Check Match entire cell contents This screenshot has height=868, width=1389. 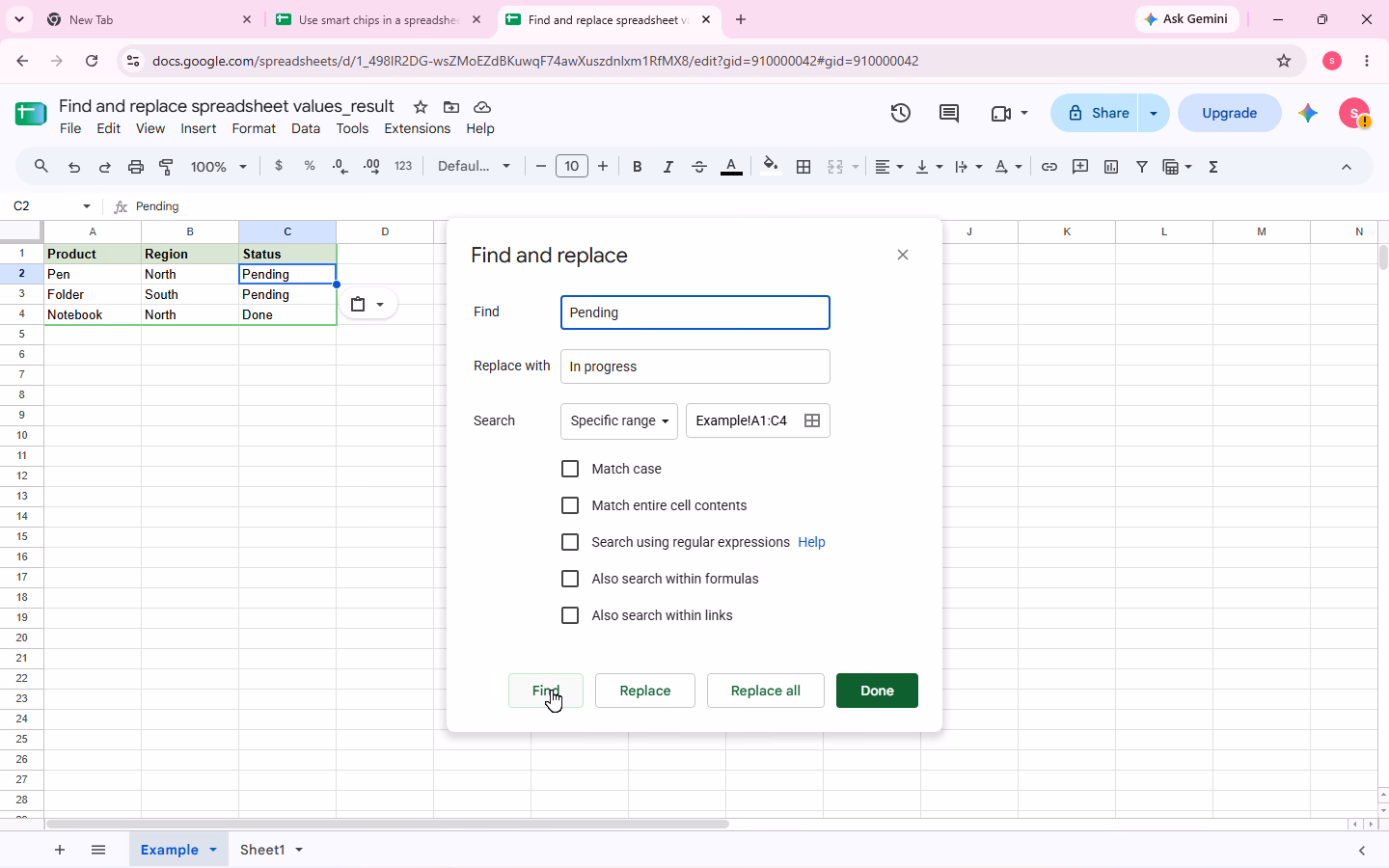click(x=570, y=505)
